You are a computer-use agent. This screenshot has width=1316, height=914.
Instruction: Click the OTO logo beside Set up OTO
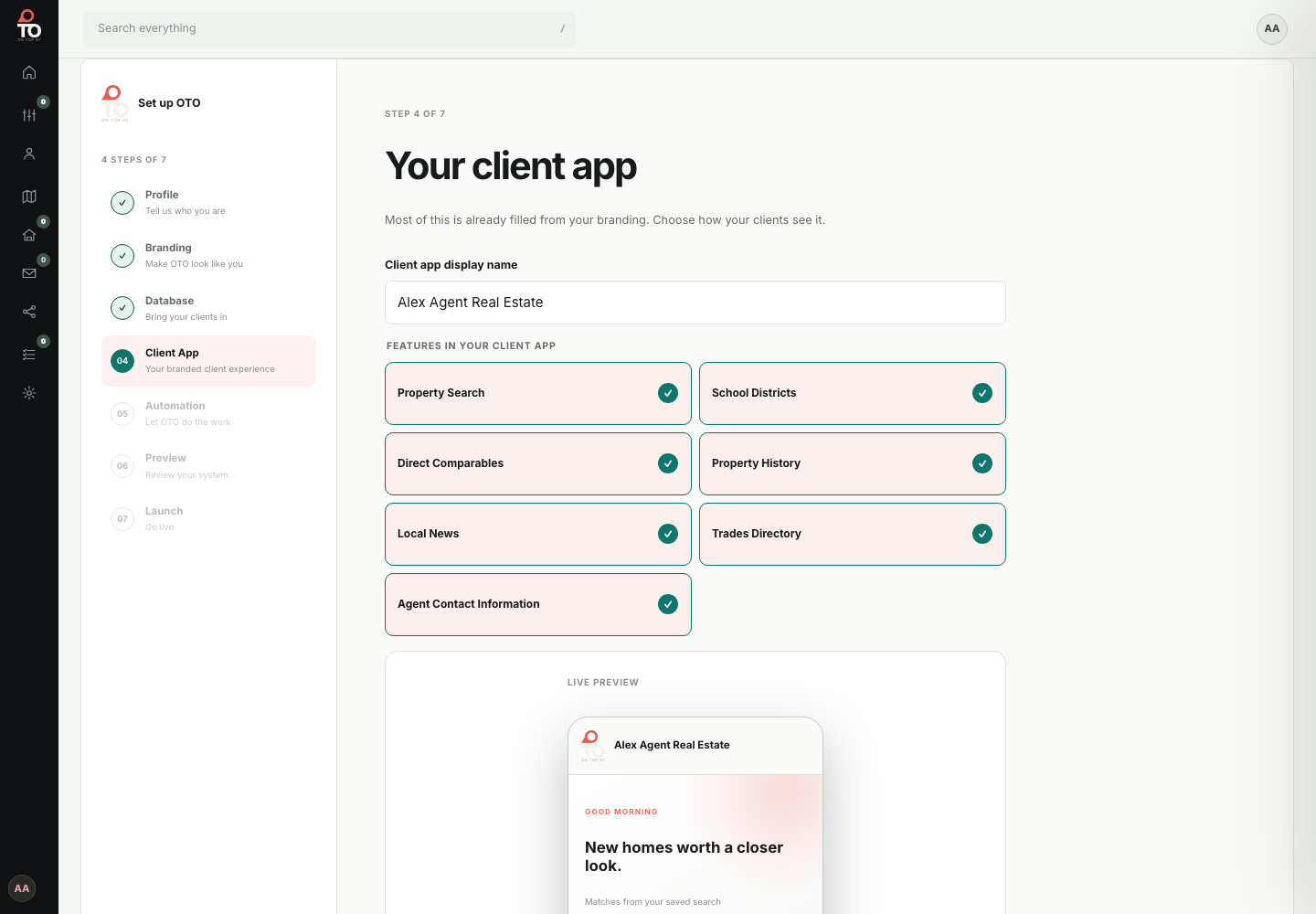115,103
